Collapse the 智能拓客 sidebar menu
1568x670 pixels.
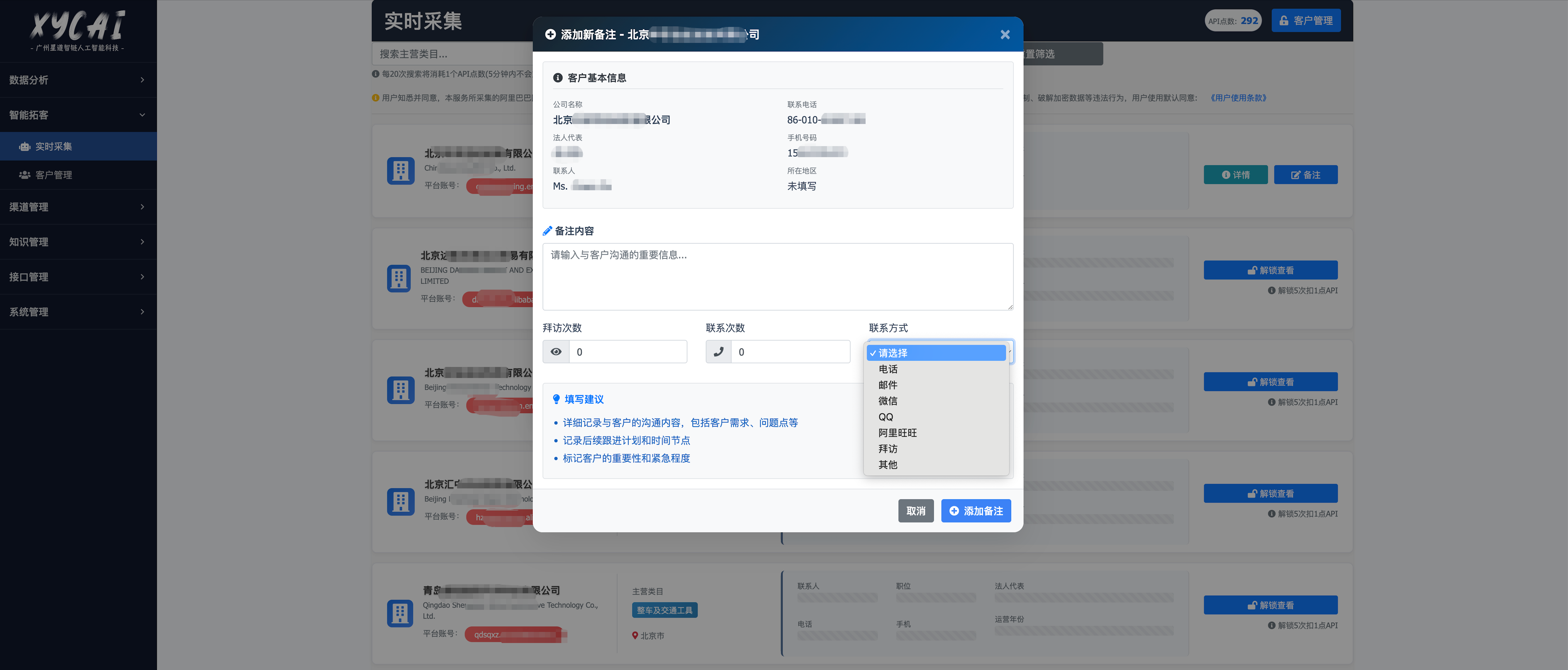(x=78, y=115)
